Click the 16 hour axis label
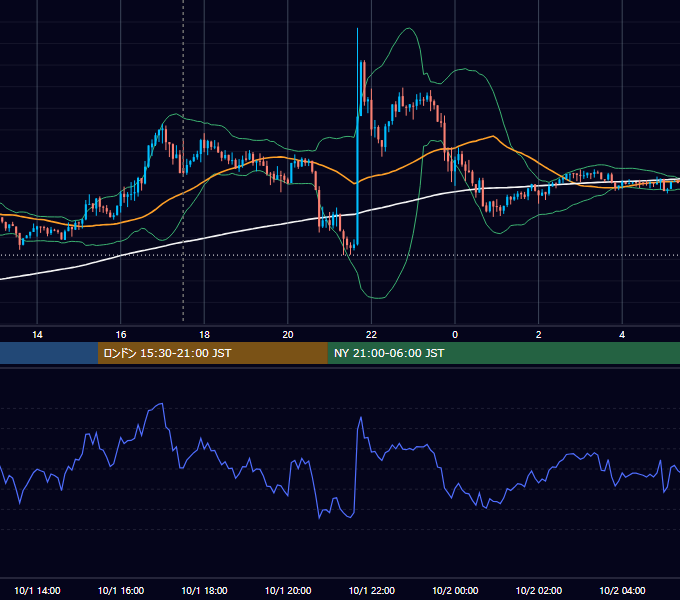680x600 pixels. [x=121, y=335]
